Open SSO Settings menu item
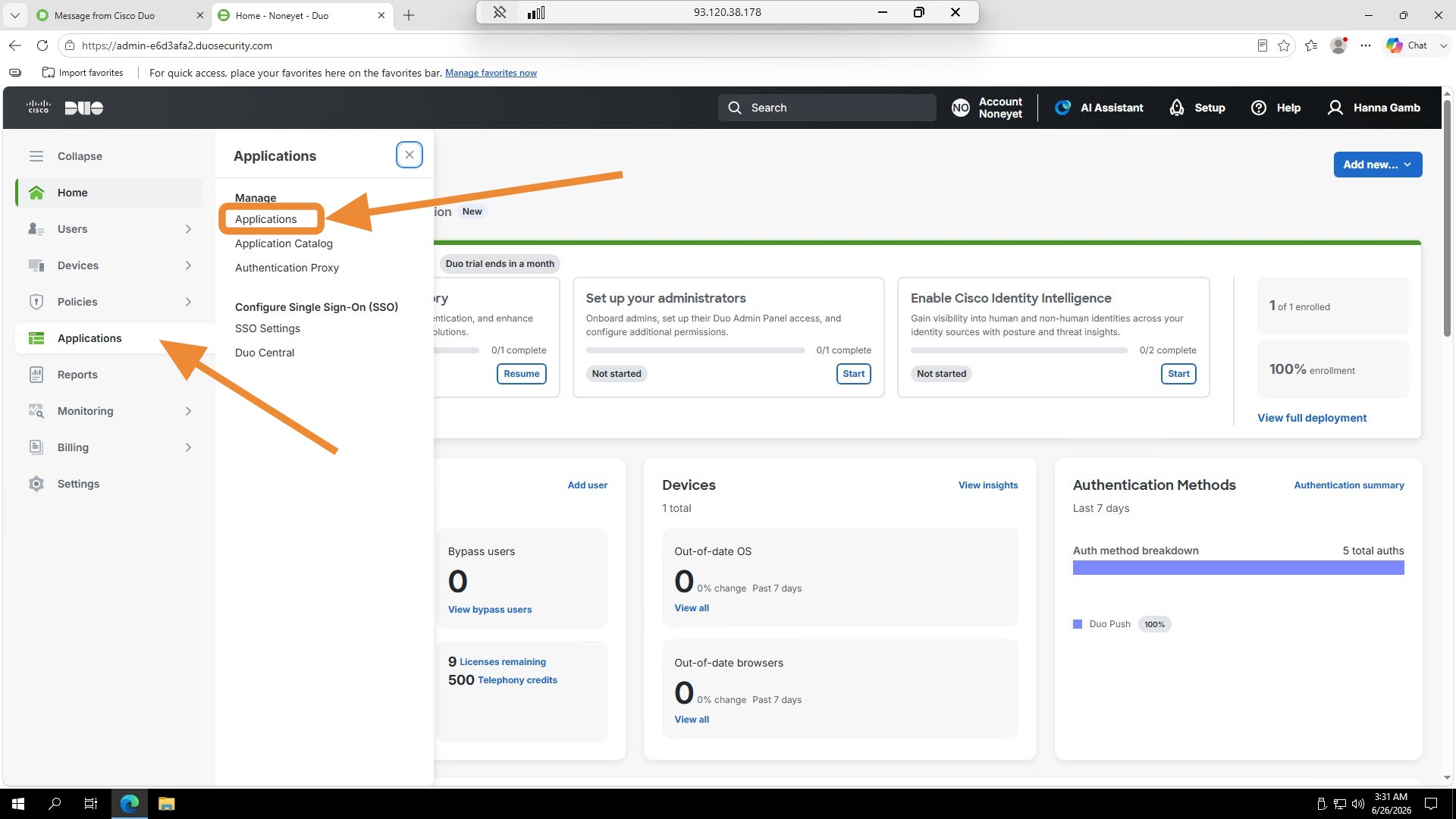Image resolution: width=1456 pixels, height=819 pixels. pos(267,328)
